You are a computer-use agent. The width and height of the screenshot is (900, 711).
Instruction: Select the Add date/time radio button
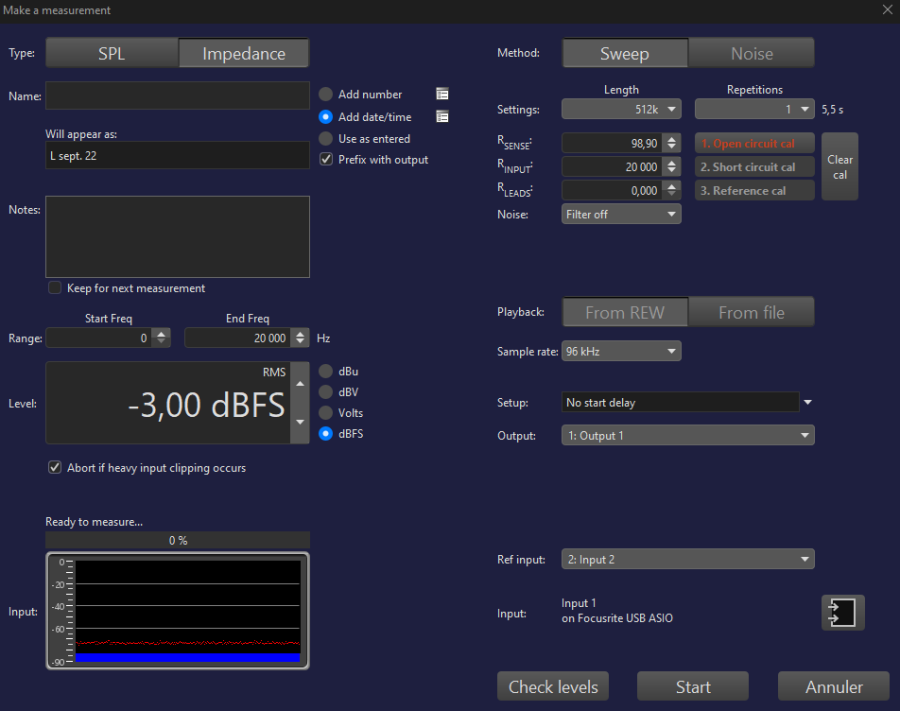point(325,117)
